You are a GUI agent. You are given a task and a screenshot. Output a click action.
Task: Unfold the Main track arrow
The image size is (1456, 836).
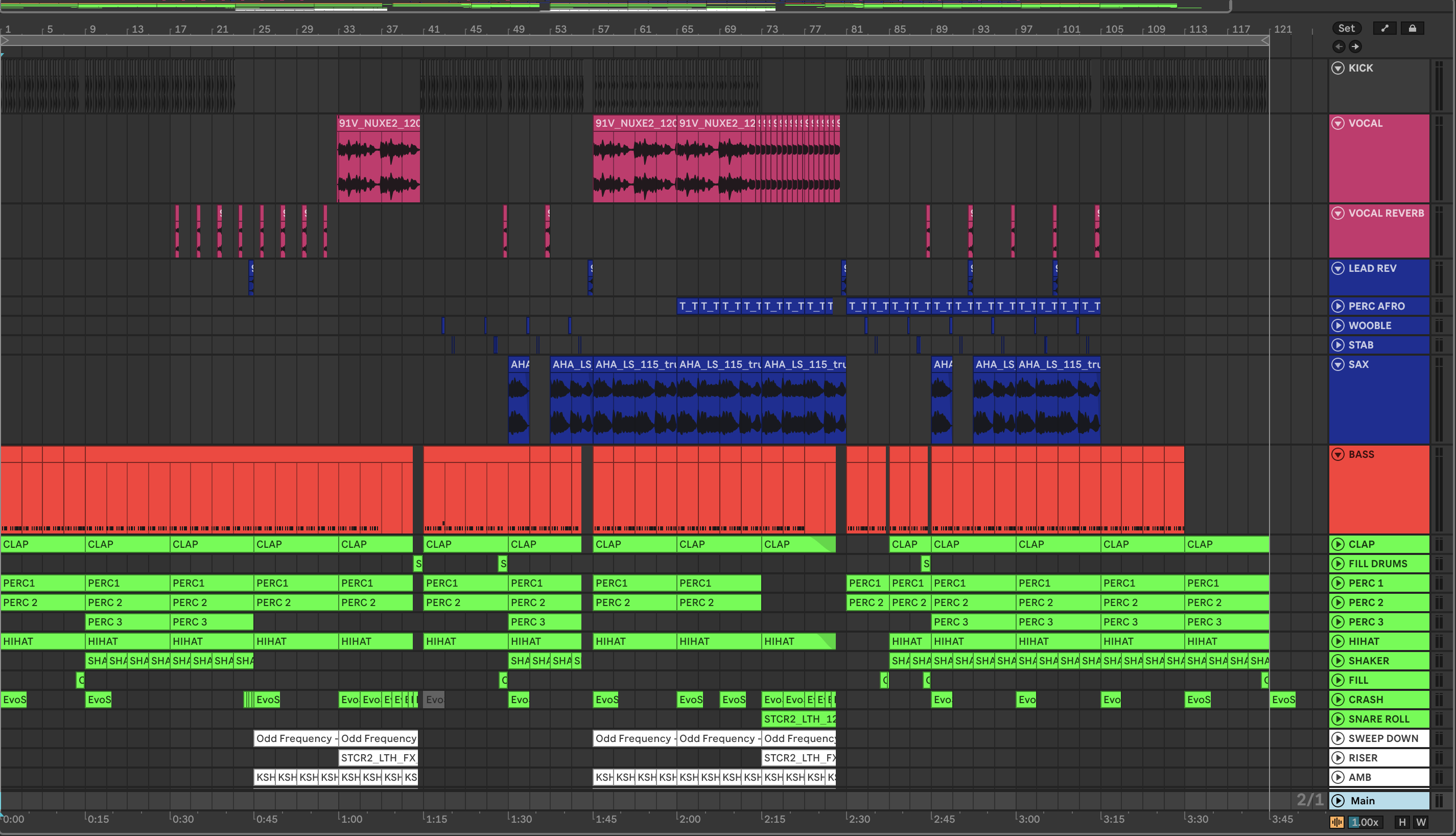coord(1338,800)
